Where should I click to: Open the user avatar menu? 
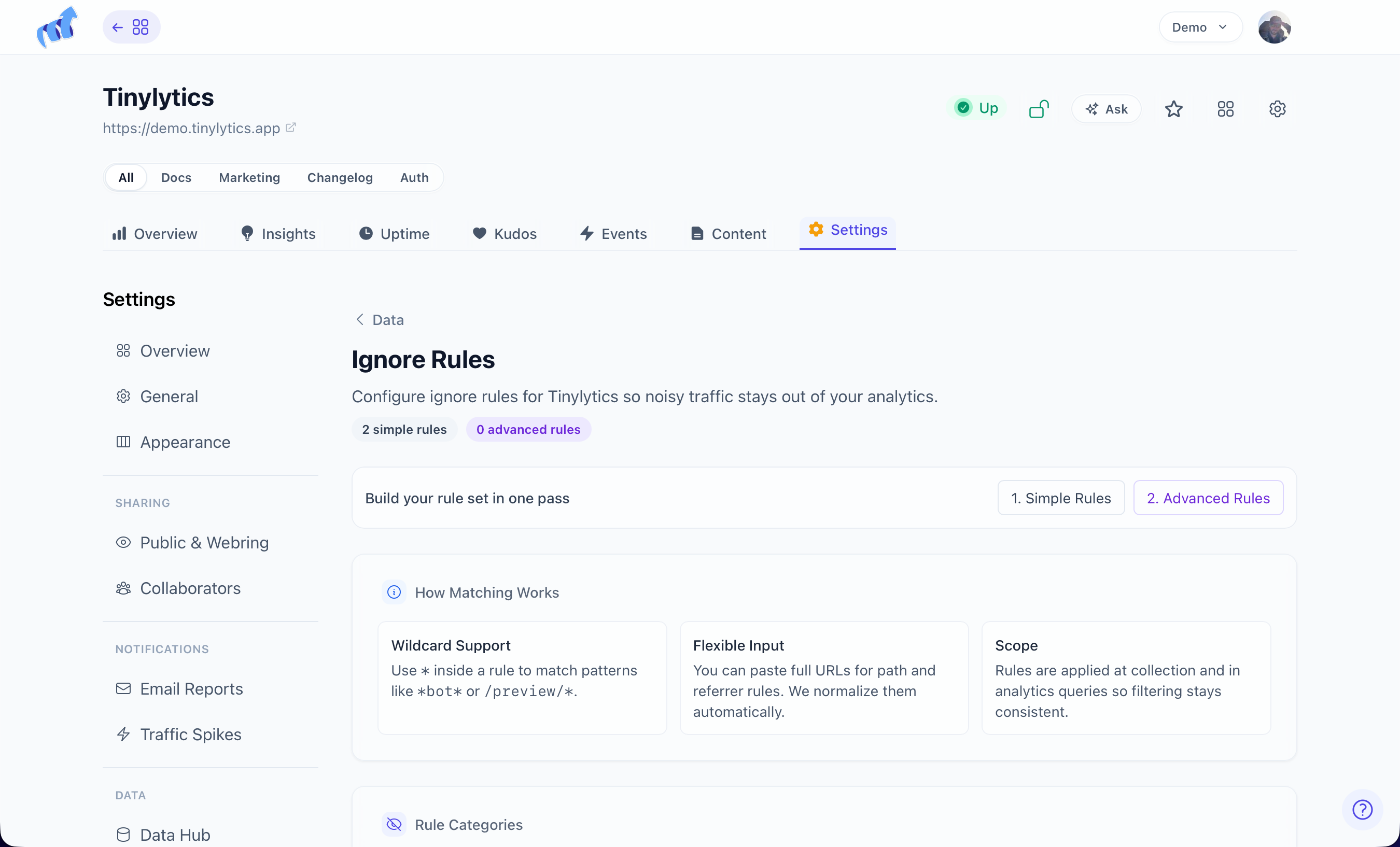(x=1275, y=27)
